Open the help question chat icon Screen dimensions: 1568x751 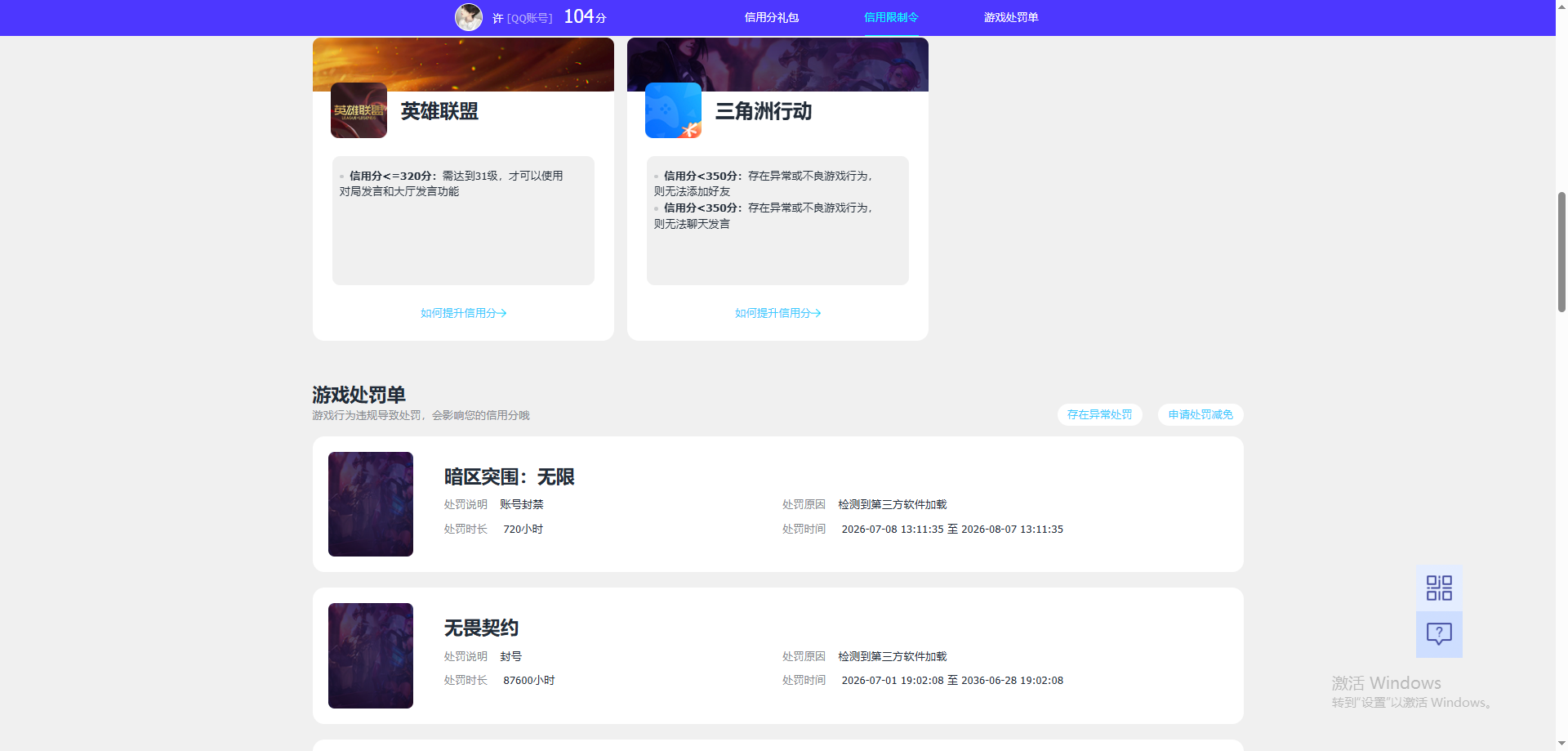point(1439,634)
